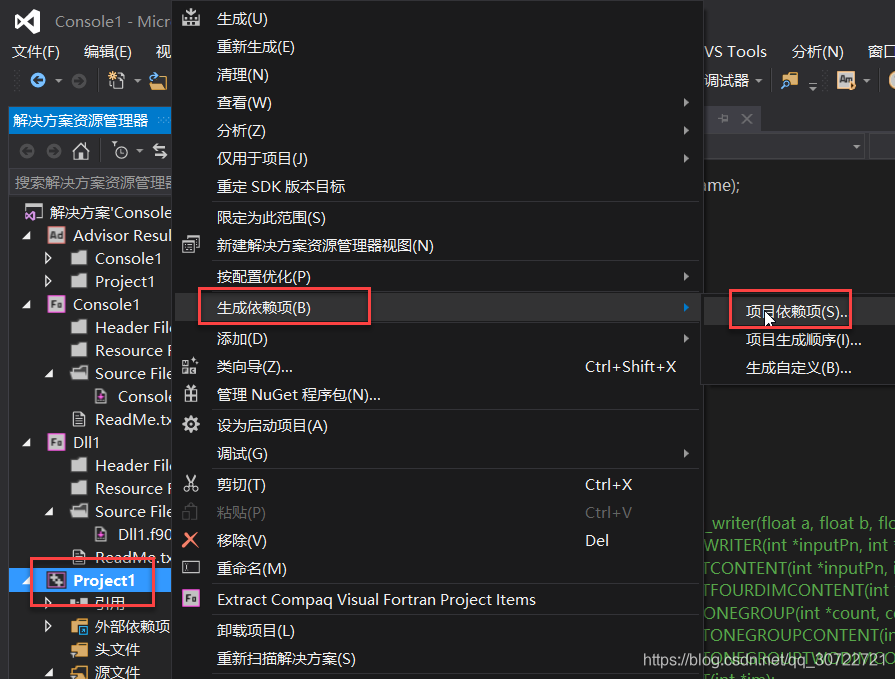
Task: Click the pending changes clock icon
Action: click(120, 153)
